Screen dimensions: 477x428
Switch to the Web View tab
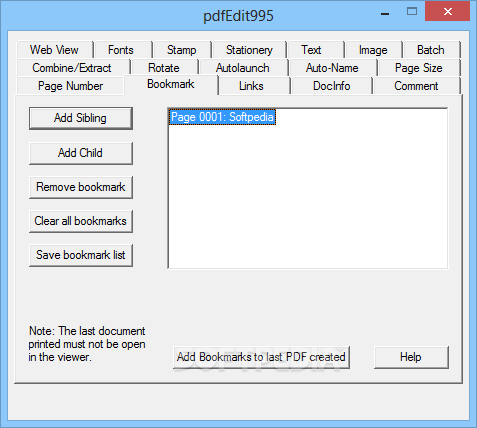coord(54,50)
